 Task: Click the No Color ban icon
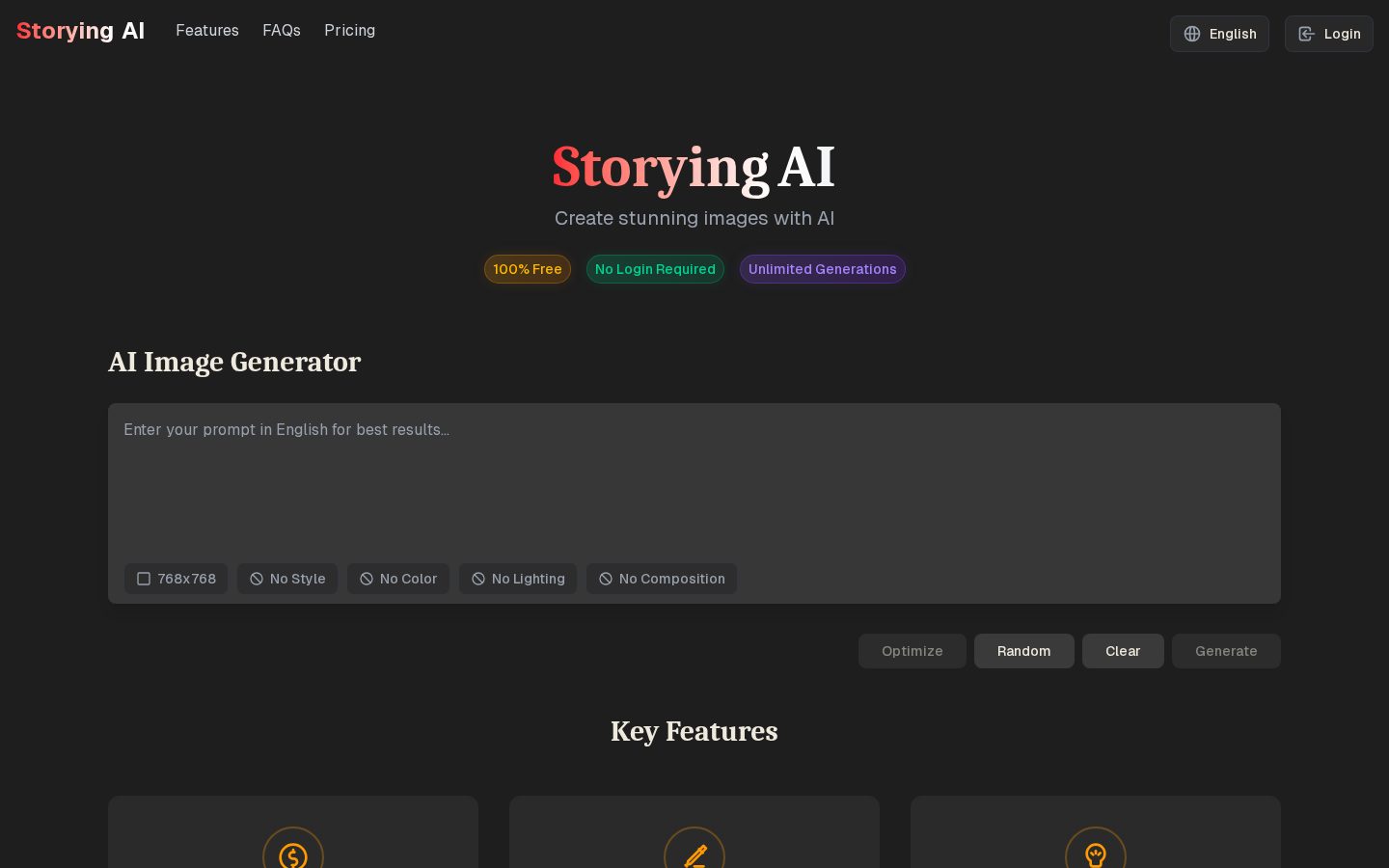coord(367,579)
